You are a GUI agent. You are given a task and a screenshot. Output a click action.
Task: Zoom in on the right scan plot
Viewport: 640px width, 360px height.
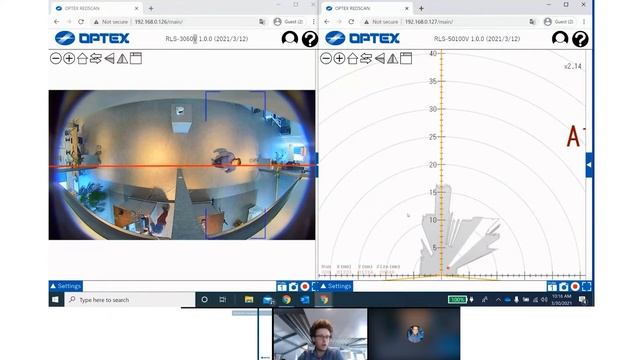coord(339,58)
